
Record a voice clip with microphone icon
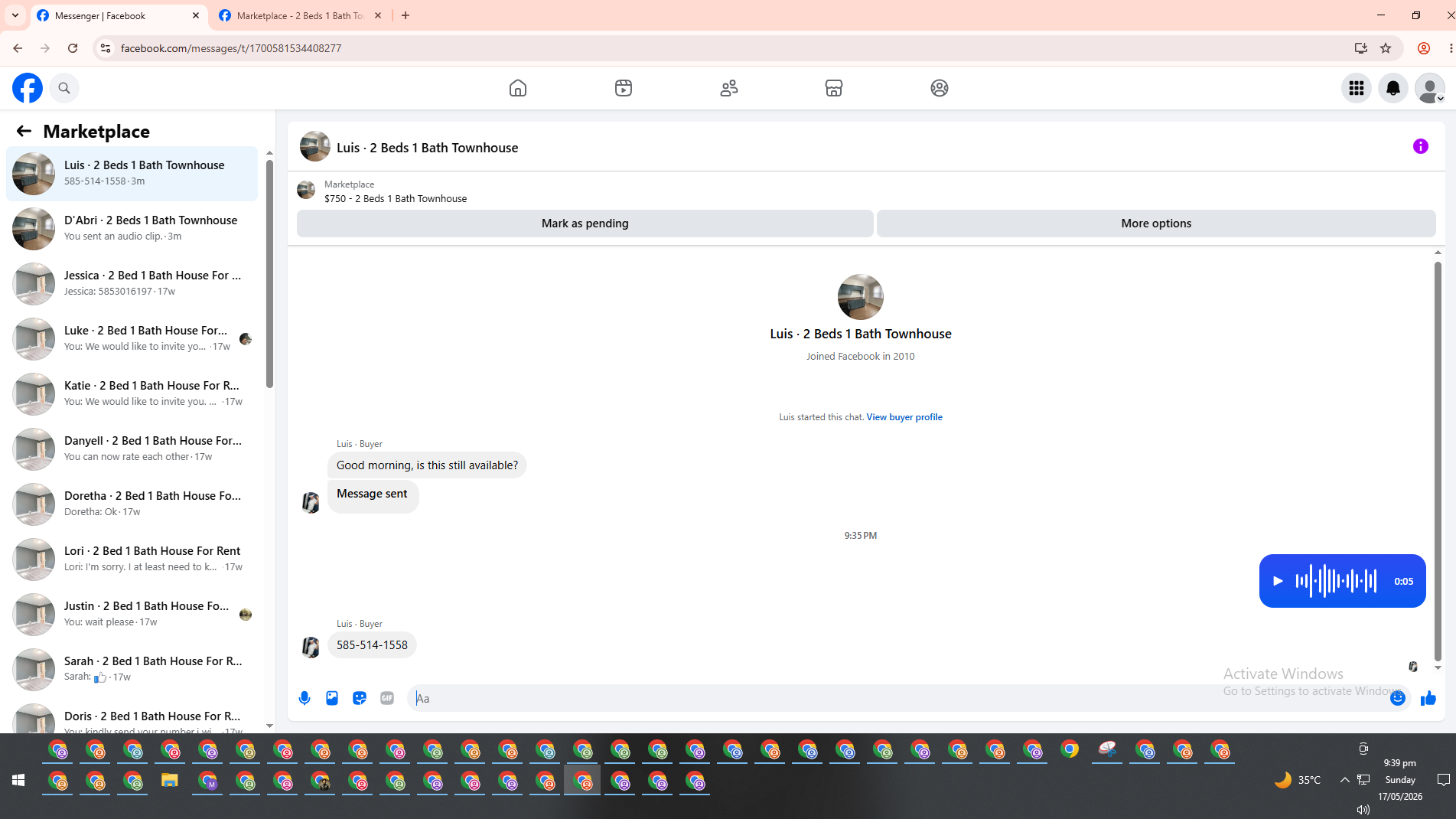(x=305, y=698)
